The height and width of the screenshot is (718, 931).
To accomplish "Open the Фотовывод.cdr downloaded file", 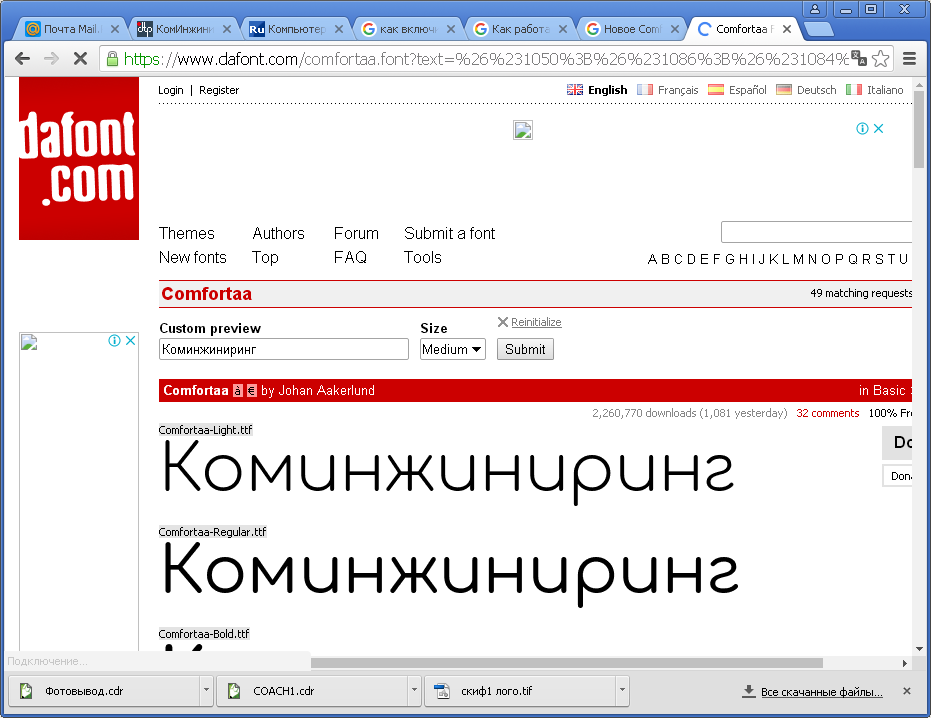I will [x=104, y=690].
